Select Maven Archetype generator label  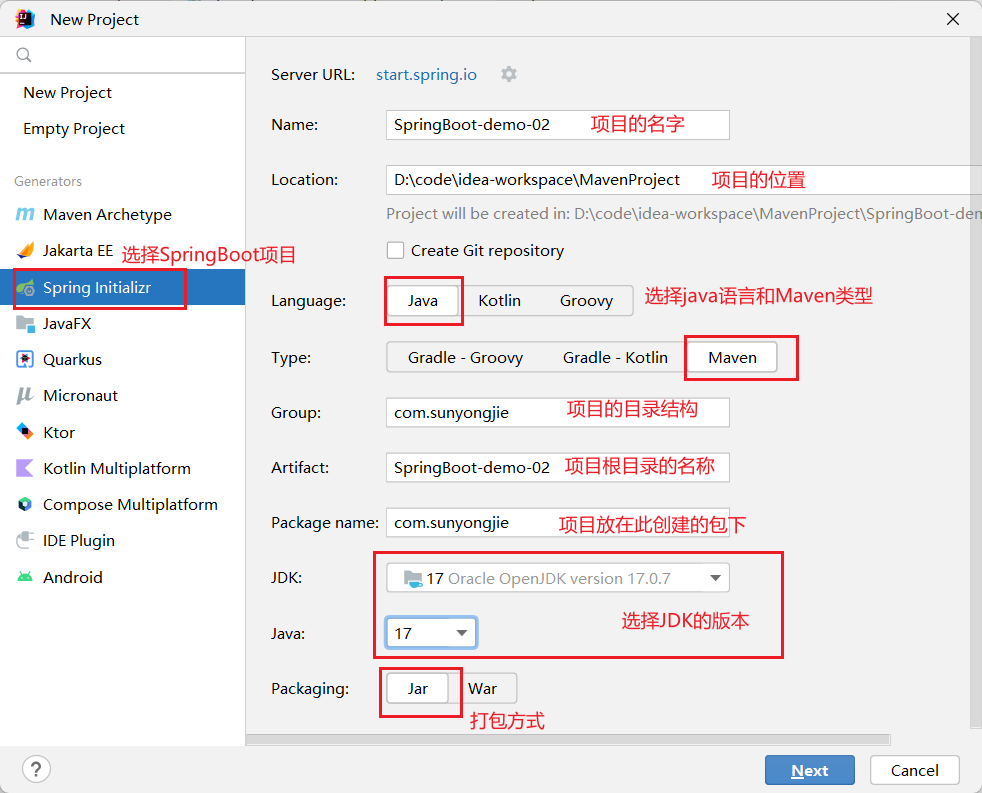pos(107,214)
